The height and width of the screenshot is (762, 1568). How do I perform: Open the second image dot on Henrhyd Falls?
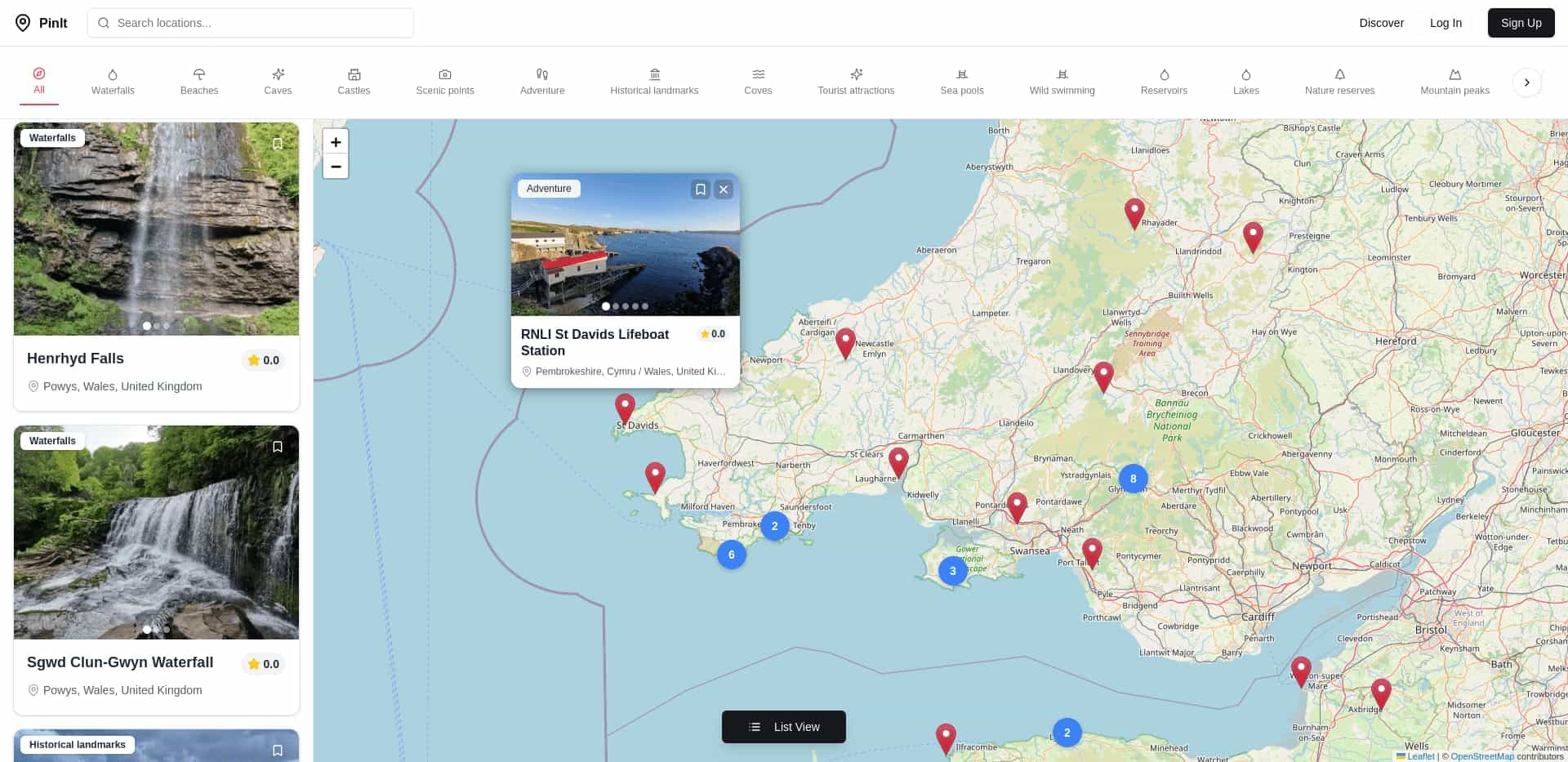click(x=157, y=326)
